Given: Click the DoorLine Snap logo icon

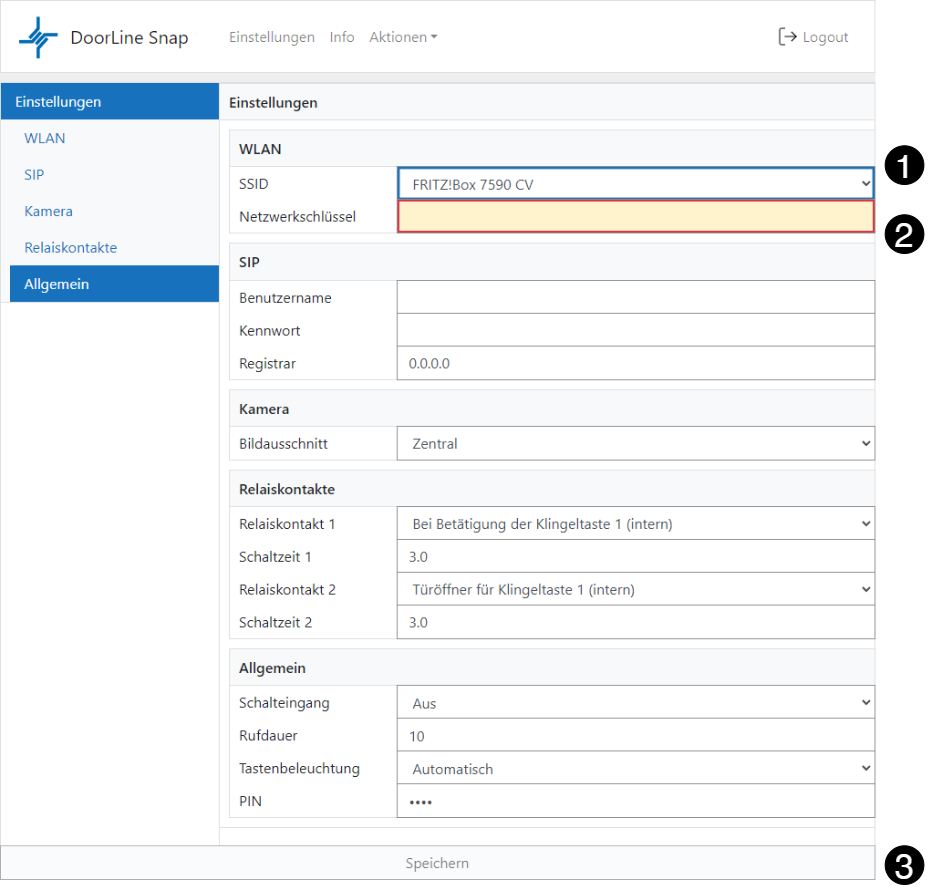Looking at the screenshot, I should point(38,37).
